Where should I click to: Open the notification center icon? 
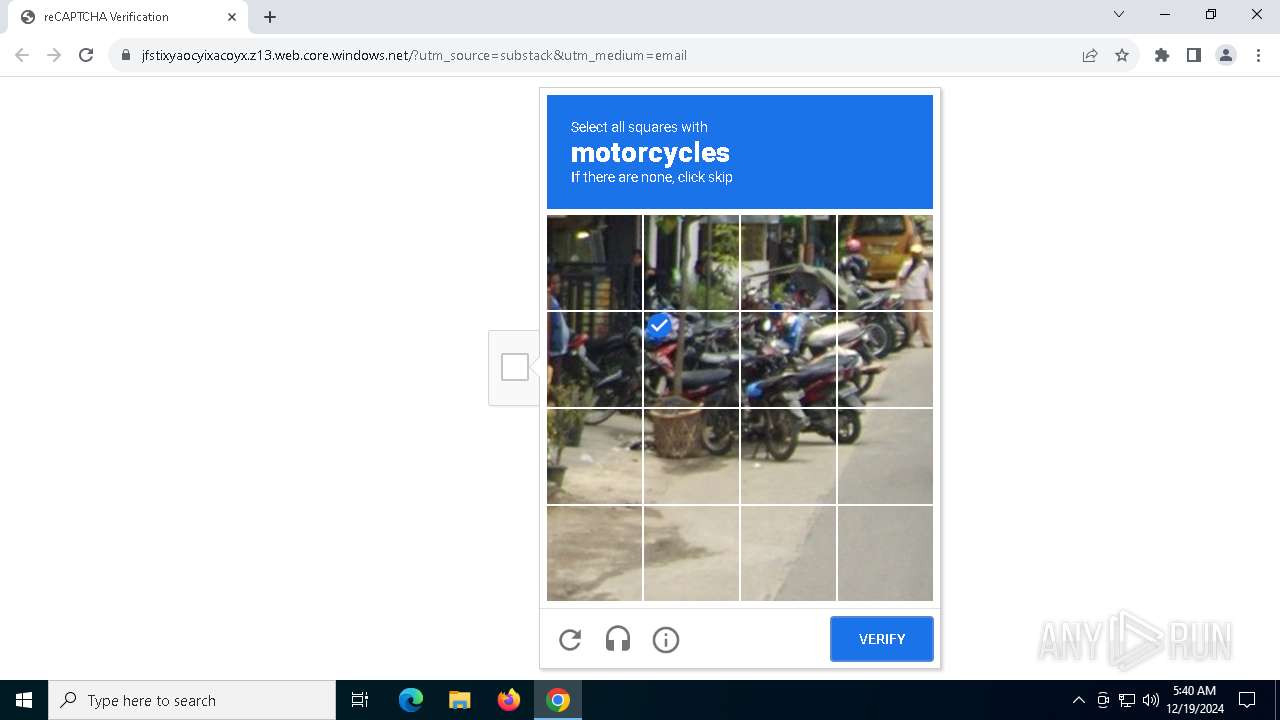coord(1247,700)
